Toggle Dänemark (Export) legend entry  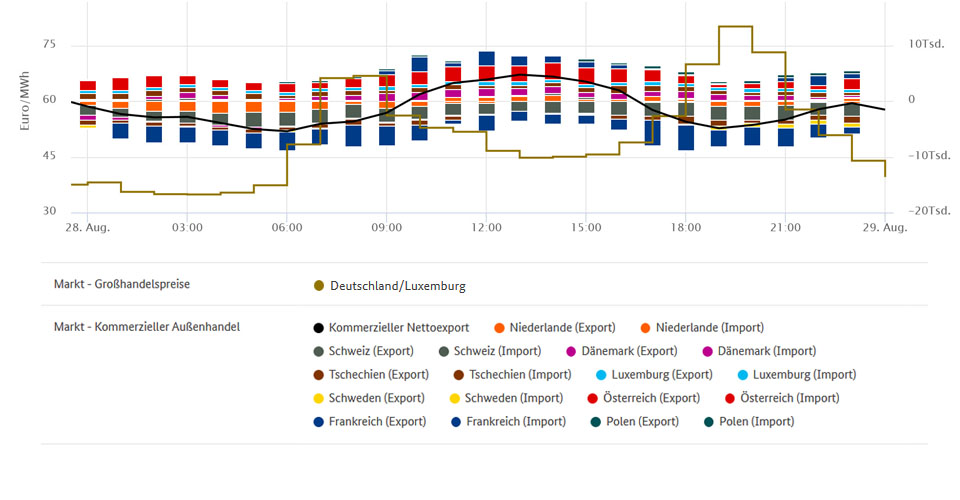coord(621,351)
